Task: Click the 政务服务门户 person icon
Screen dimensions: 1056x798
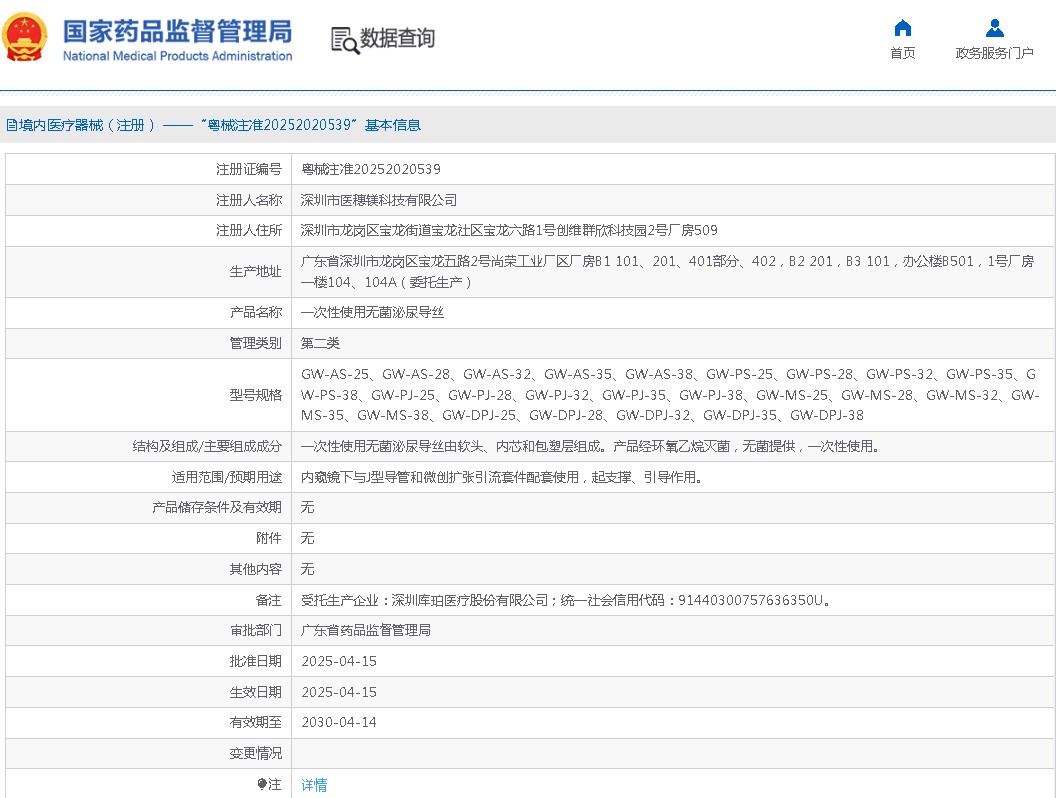Action: tap(994, 28)
